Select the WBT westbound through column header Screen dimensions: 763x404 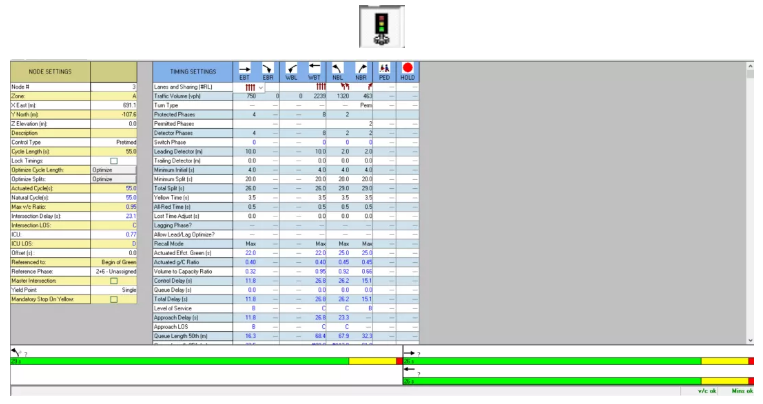314,72
